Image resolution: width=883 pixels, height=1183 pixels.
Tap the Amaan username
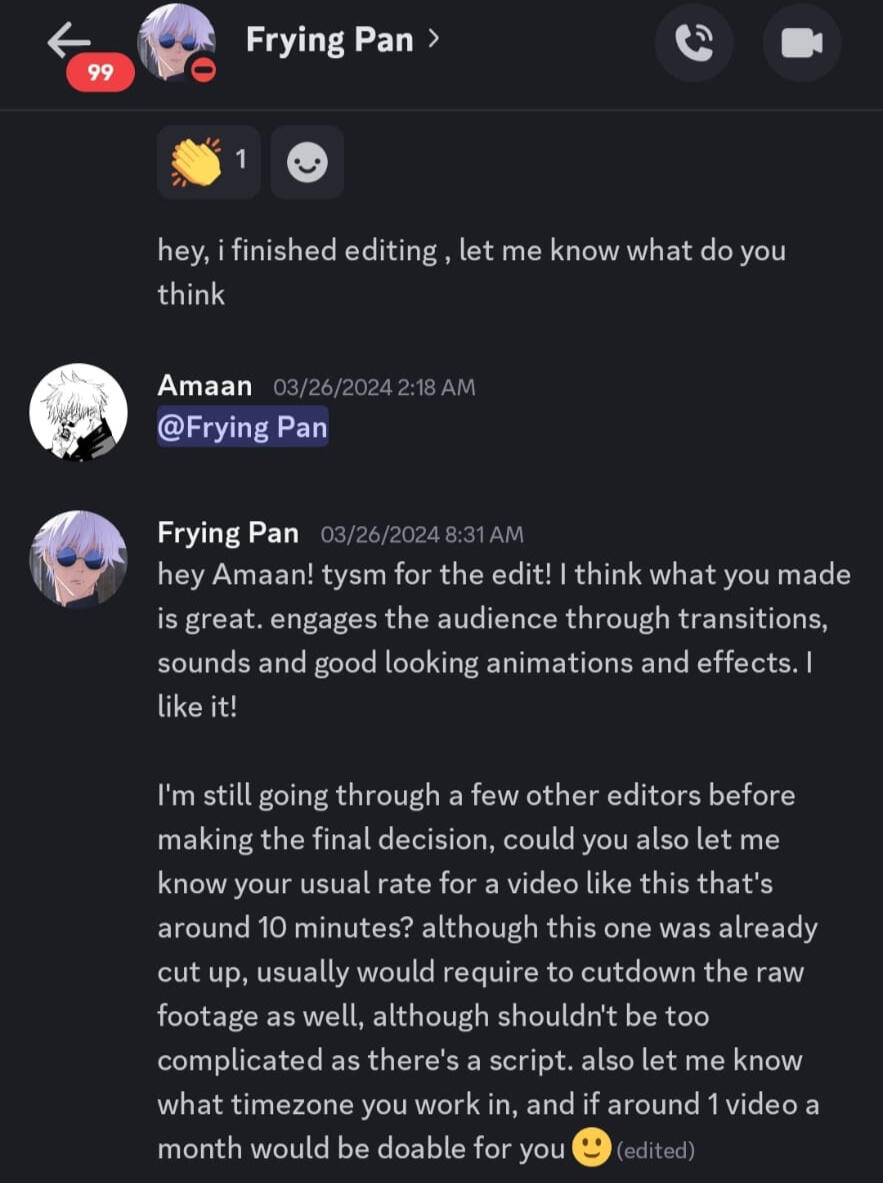tap(204, 385)
